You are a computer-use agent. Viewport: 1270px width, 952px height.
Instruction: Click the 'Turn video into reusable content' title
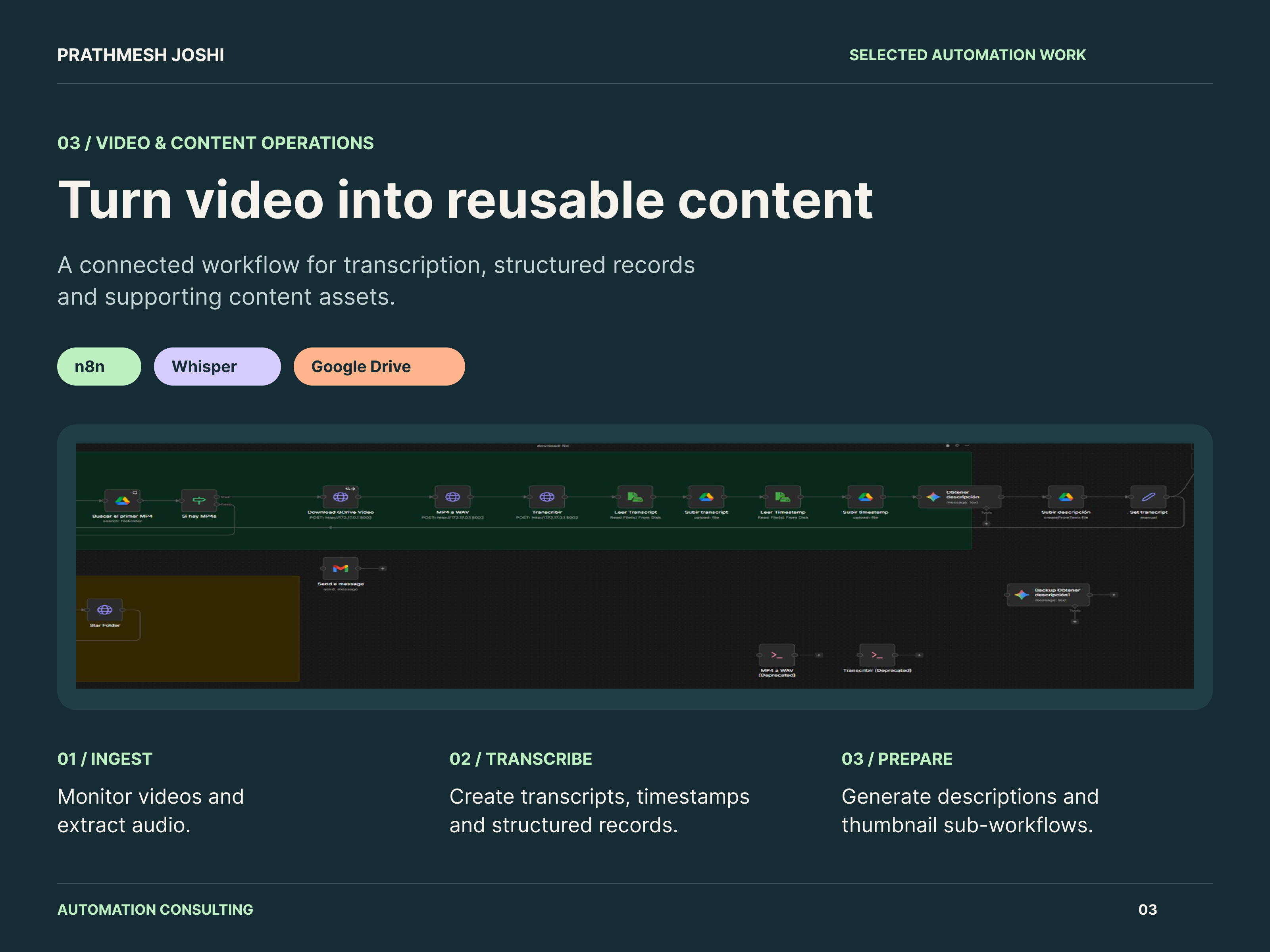click(465, 200)
